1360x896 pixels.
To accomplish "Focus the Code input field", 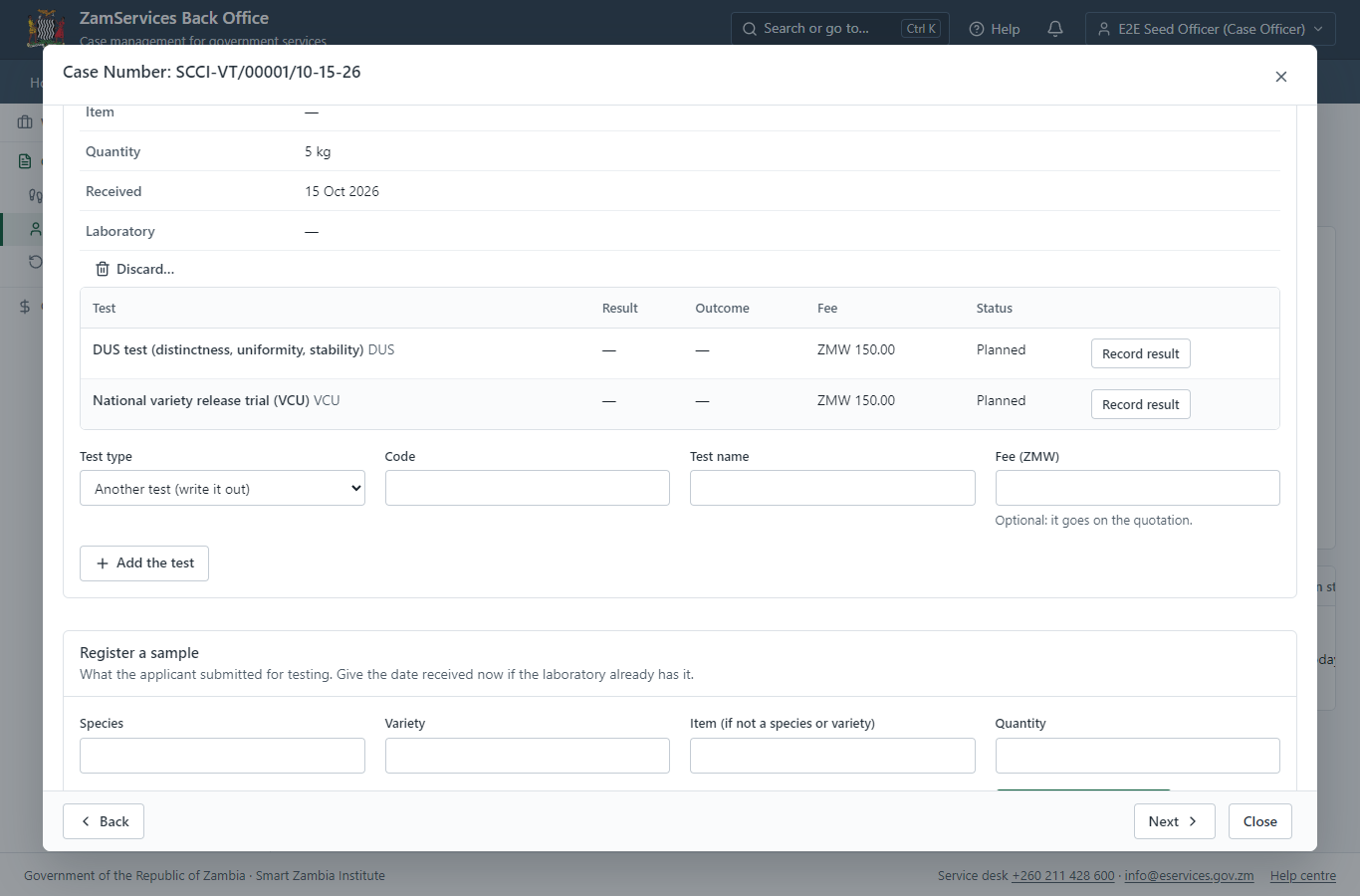I will pyautogui.click(x=528, y=488).
